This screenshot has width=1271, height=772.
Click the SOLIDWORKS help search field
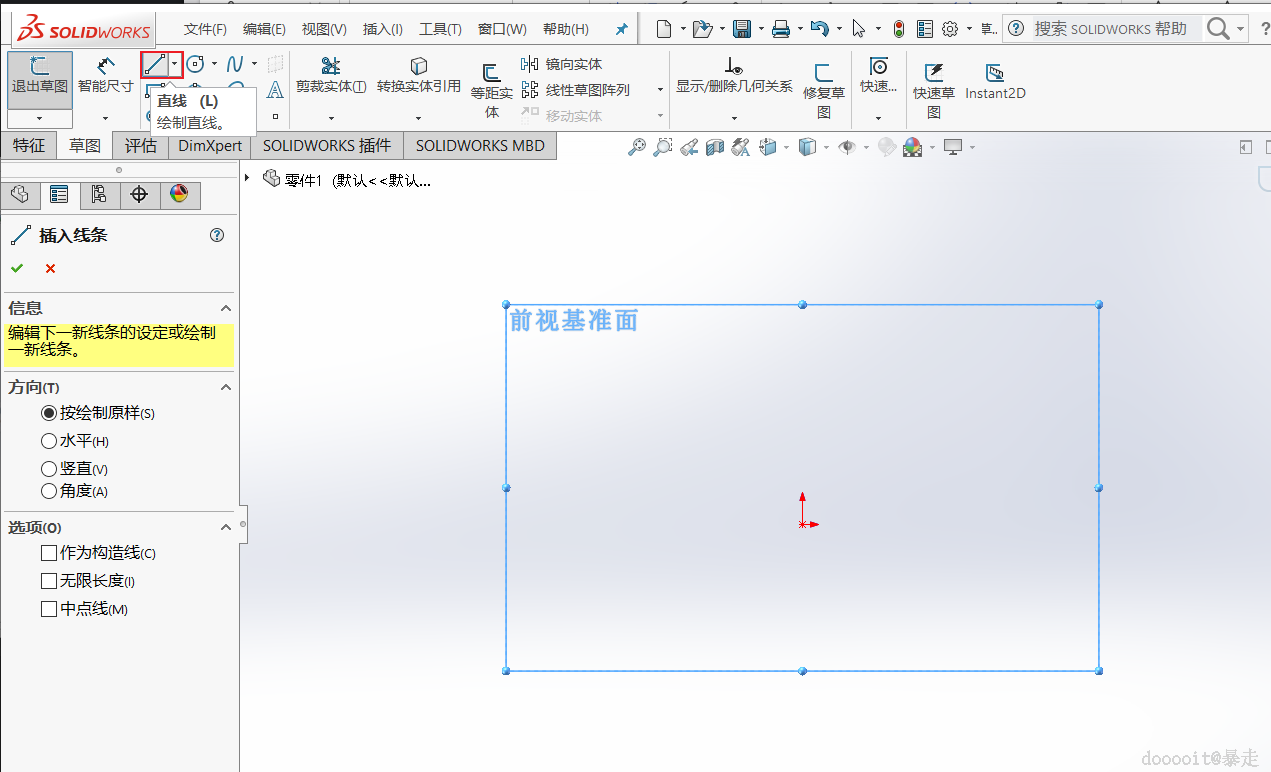point(1110,29)
